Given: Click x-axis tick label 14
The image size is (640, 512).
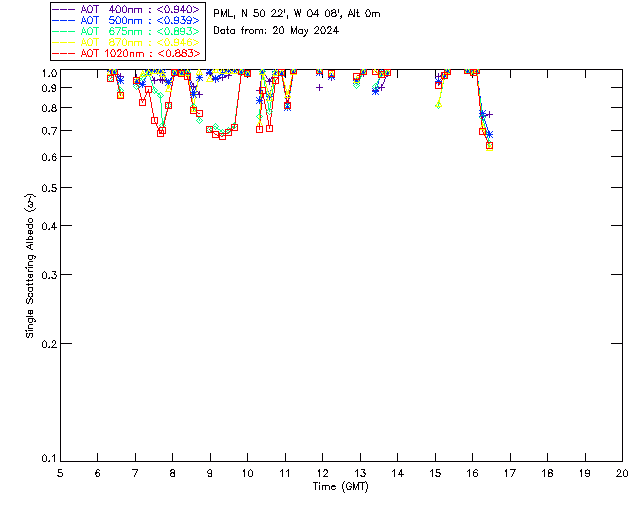Looking at the screenshot, I should 398,473.
